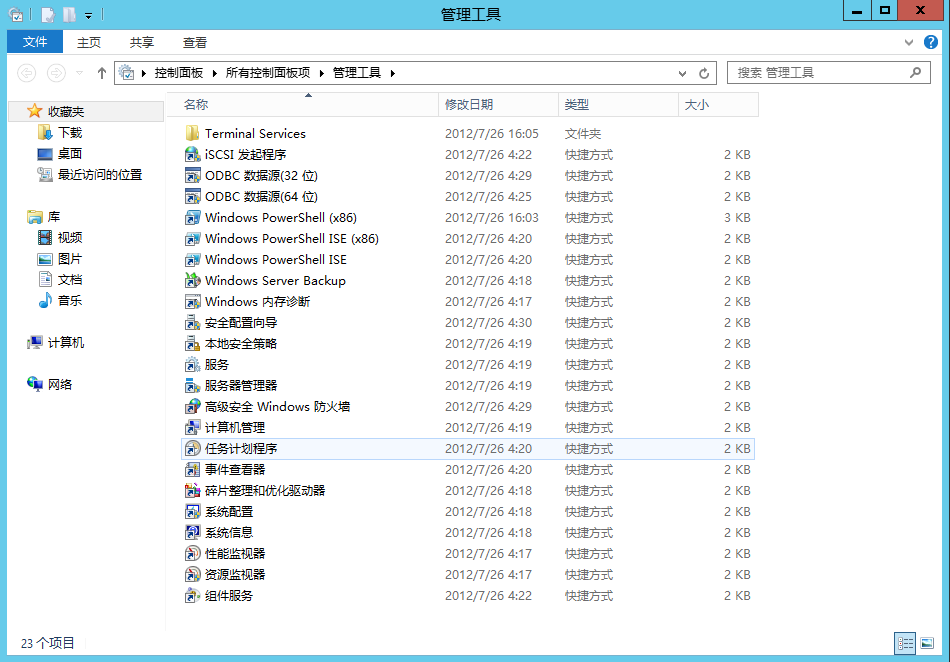This screenshot has height=662, width=950.
Task: Click the 计算机管理 icon
Action: pos(192,428)
